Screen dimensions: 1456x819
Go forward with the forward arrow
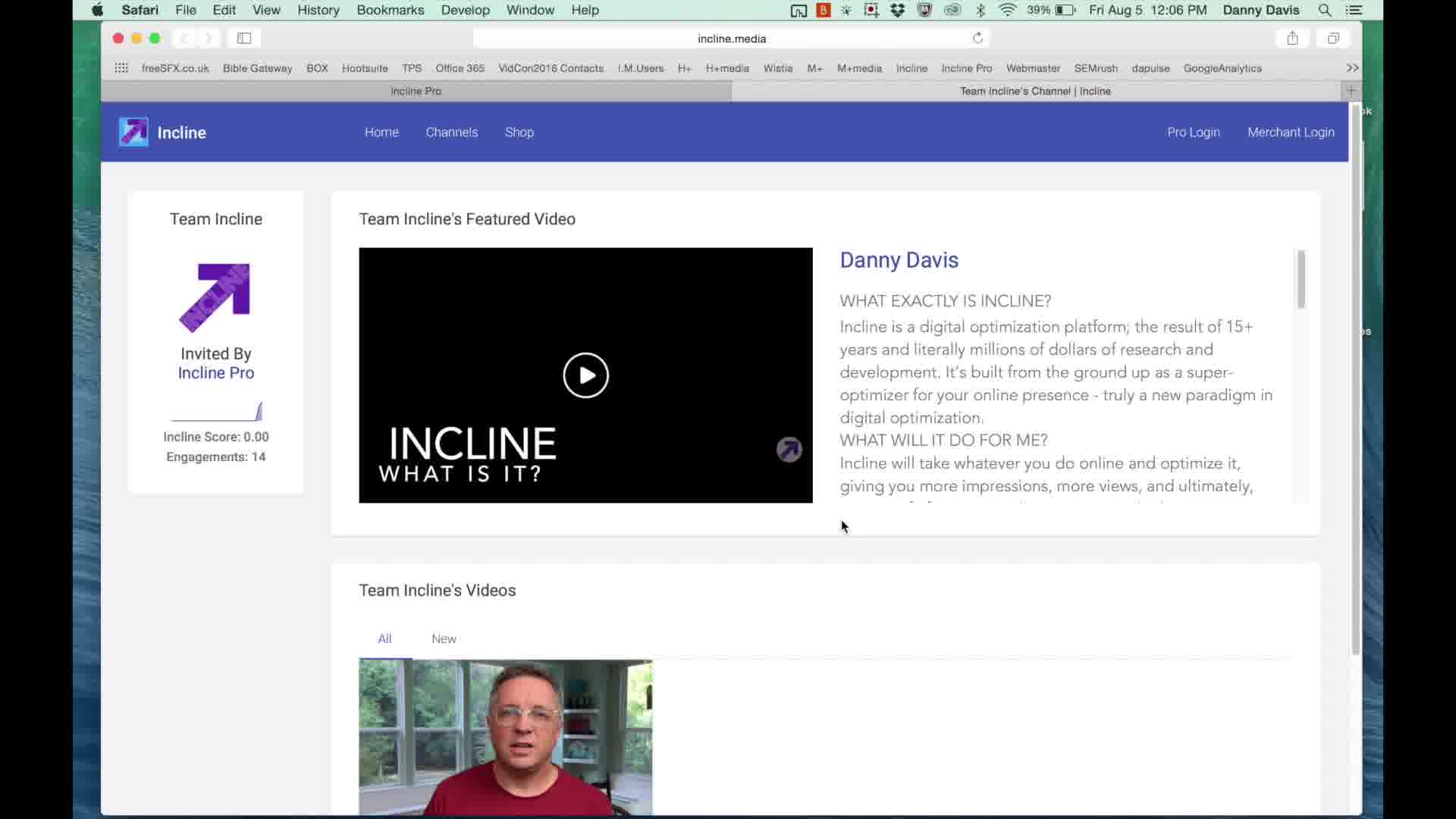(209, 38)
